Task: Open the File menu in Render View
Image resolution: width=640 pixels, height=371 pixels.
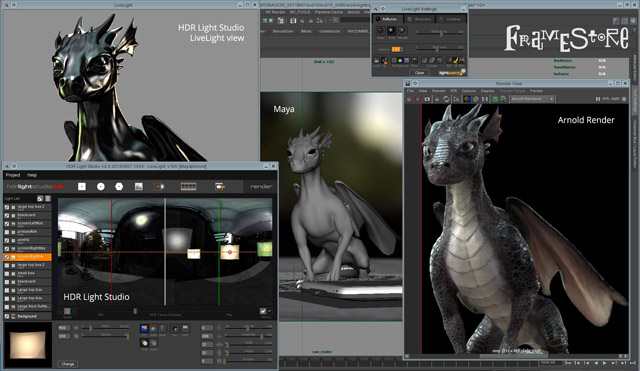Action: point(410,91)
